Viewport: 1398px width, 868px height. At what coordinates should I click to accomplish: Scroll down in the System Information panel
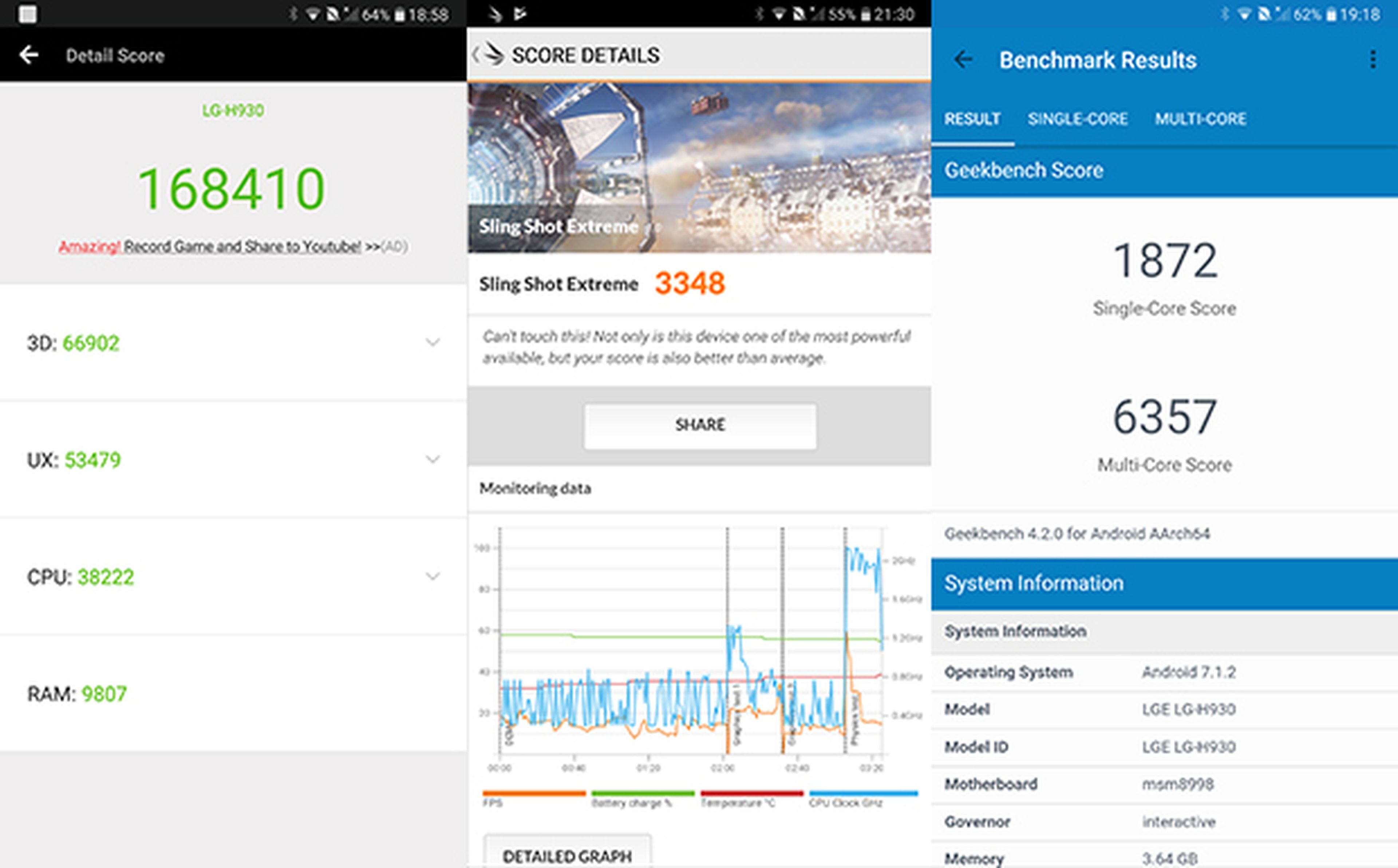pos(1163,750)
